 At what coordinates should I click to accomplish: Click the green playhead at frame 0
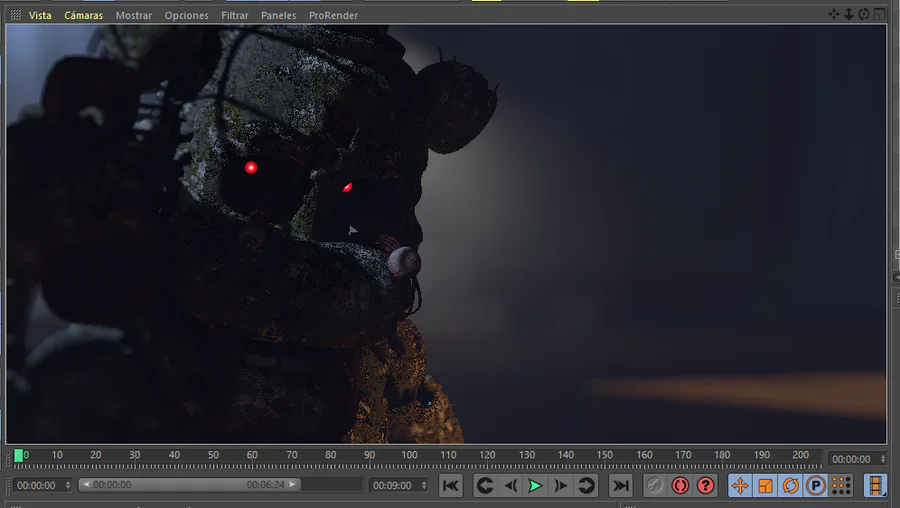[x=18, y=456]
